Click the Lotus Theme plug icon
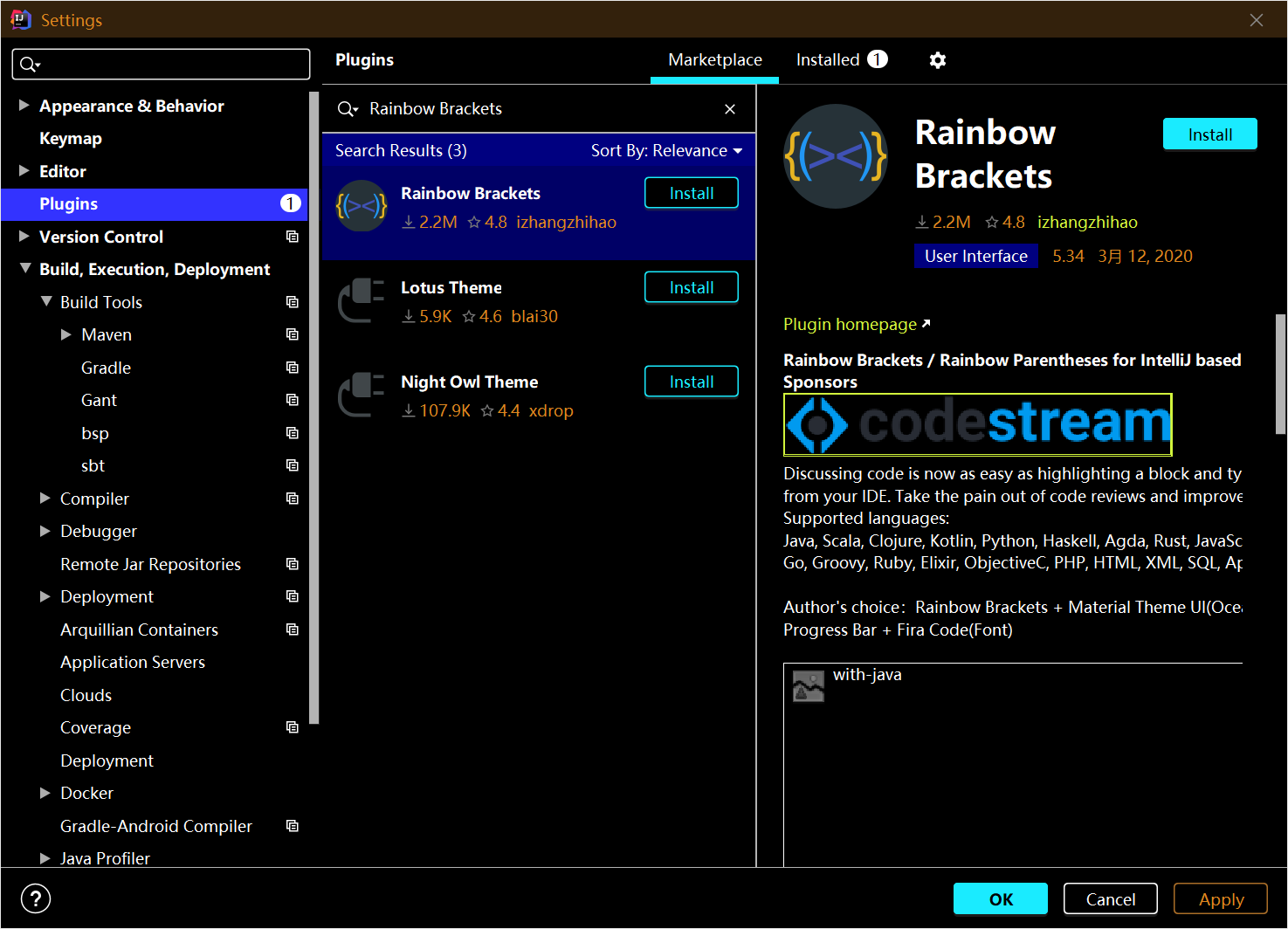Viewport: 1288px width, 929px height. pyautogui.click(x=362, y=300)
